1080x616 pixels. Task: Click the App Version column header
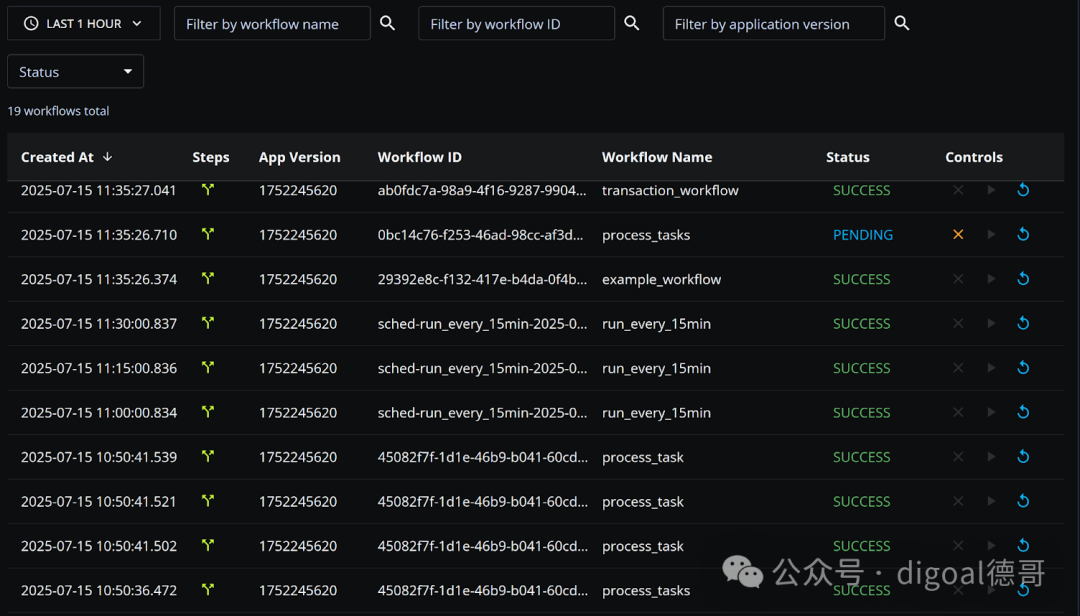[300, 157]
